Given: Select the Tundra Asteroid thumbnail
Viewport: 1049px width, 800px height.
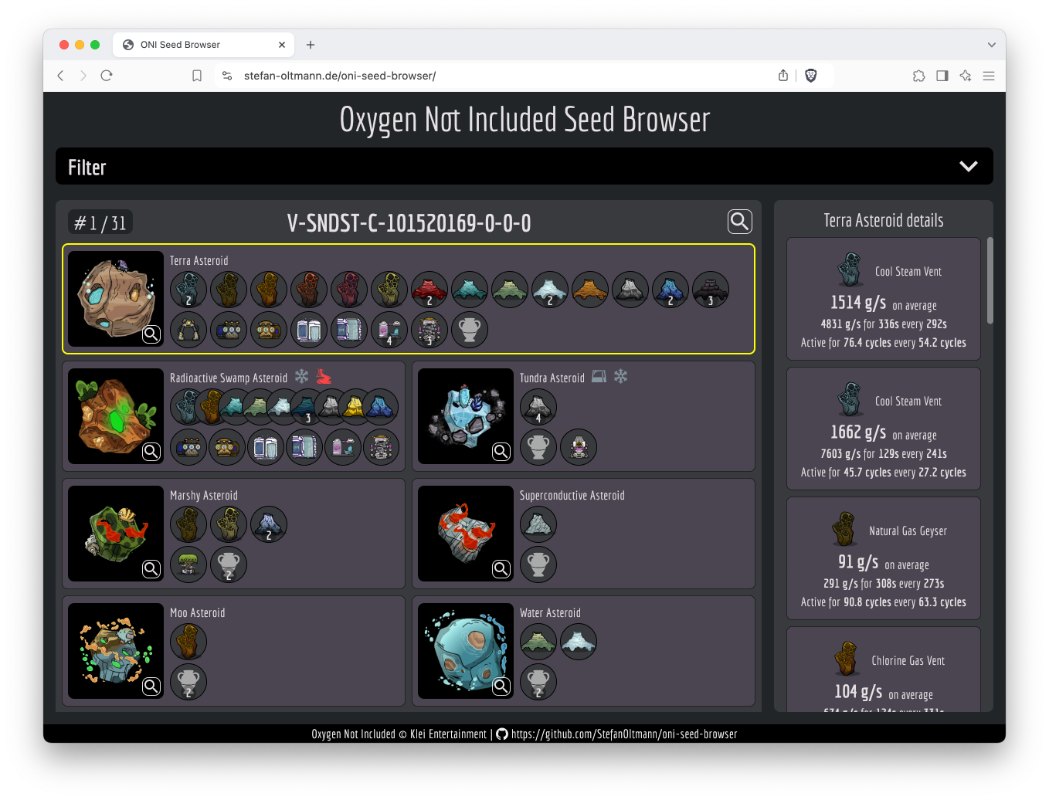Looking at the screenshot, I should (466, 416).
